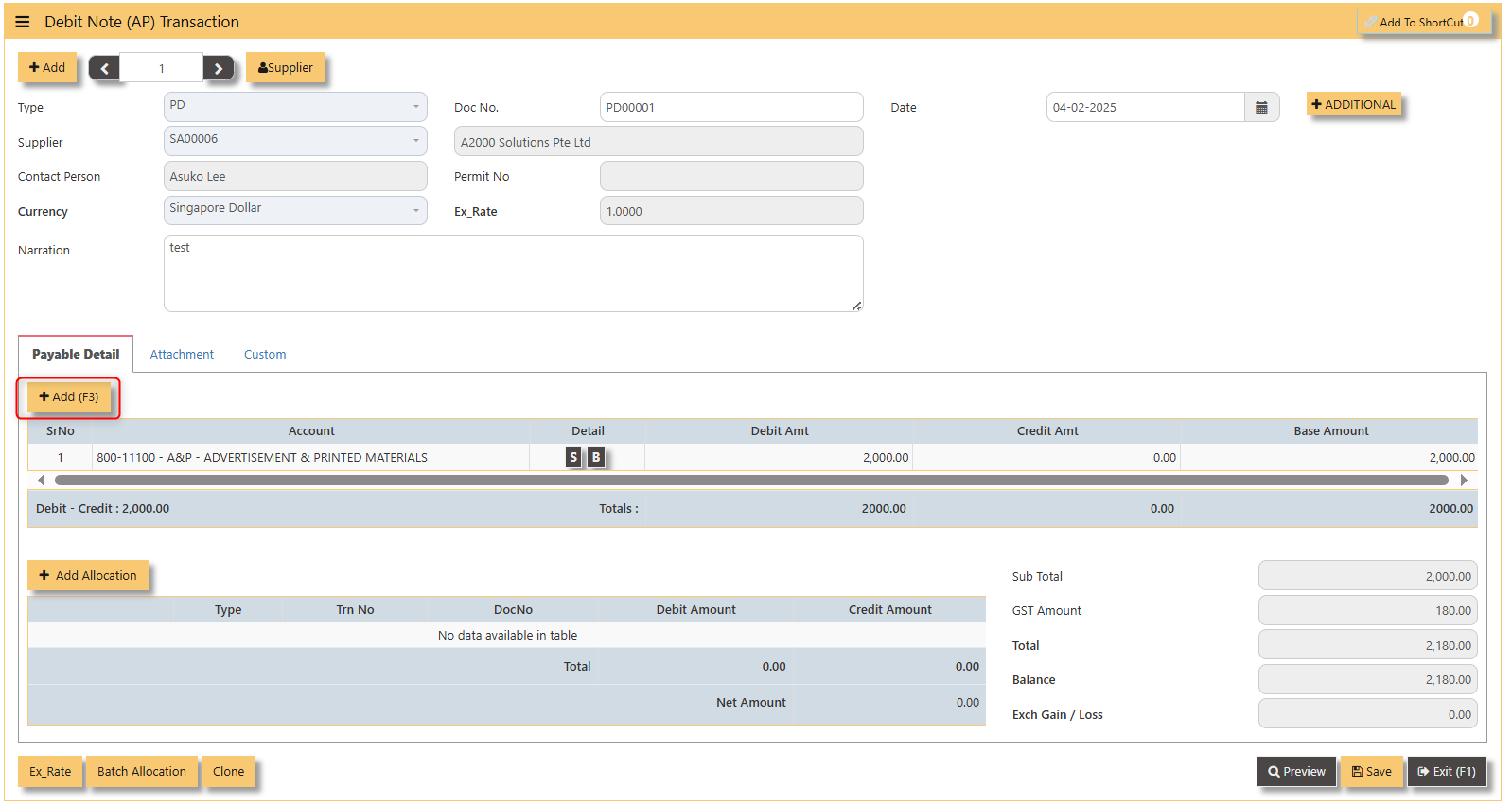Image resolution: width=1512 pixels, height=806 pixels.
Task: Click the Detail column header
Action: click(x=588, y=430)
